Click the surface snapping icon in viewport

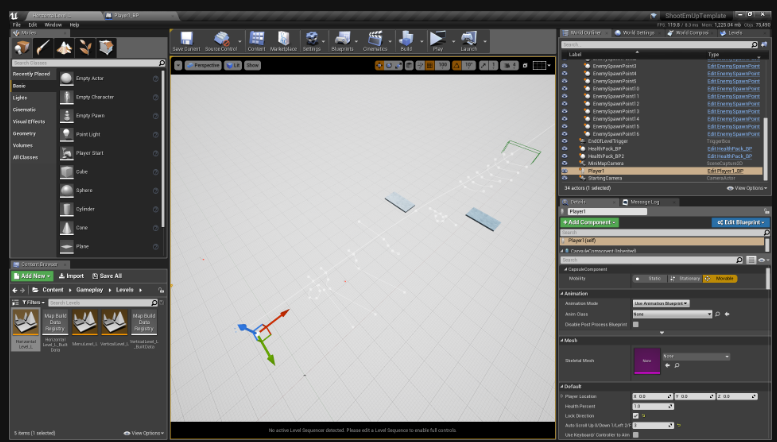pyautogui.click(x=420, y=65)
